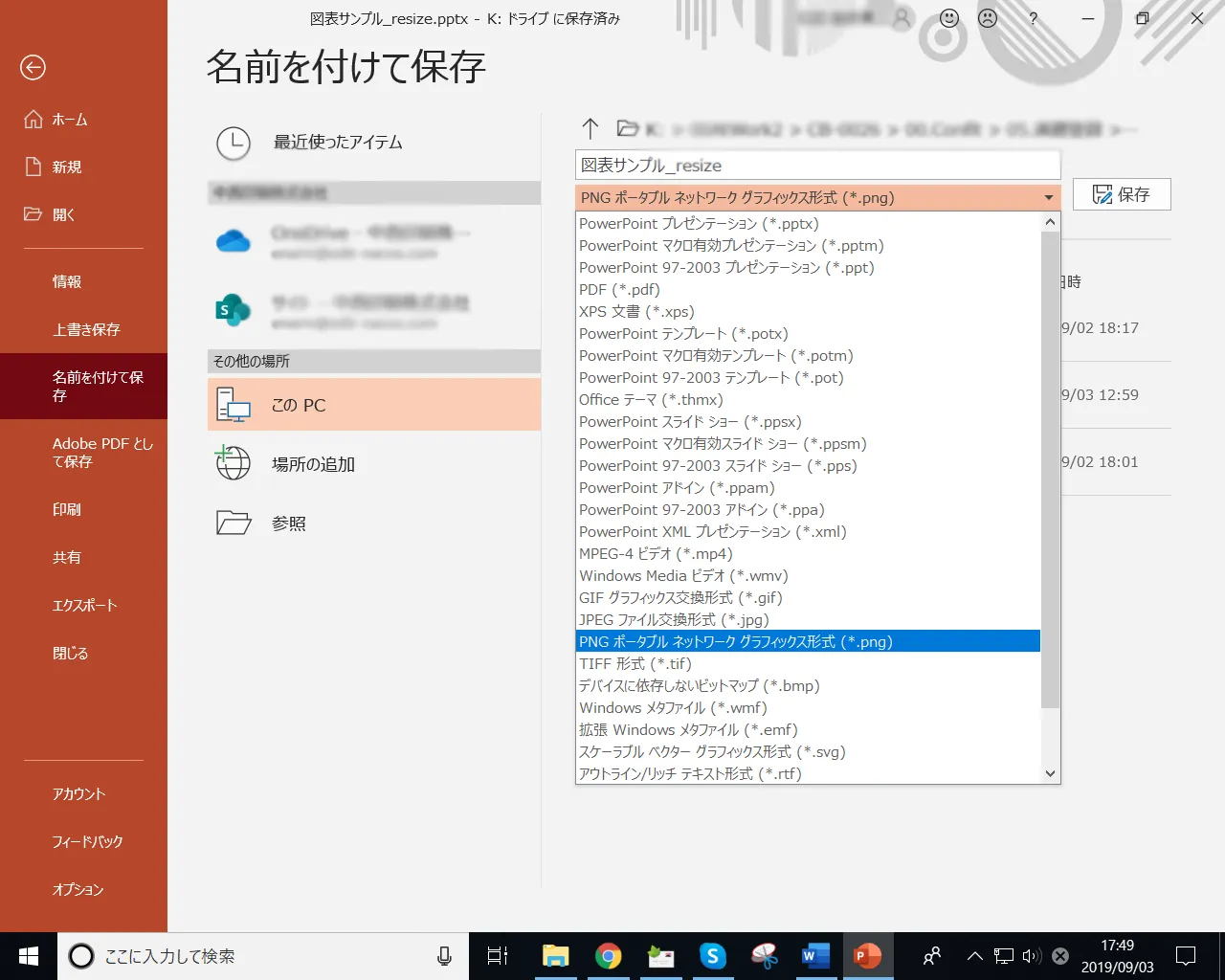Open Skype from the taskbar

[x=712, y=955]
